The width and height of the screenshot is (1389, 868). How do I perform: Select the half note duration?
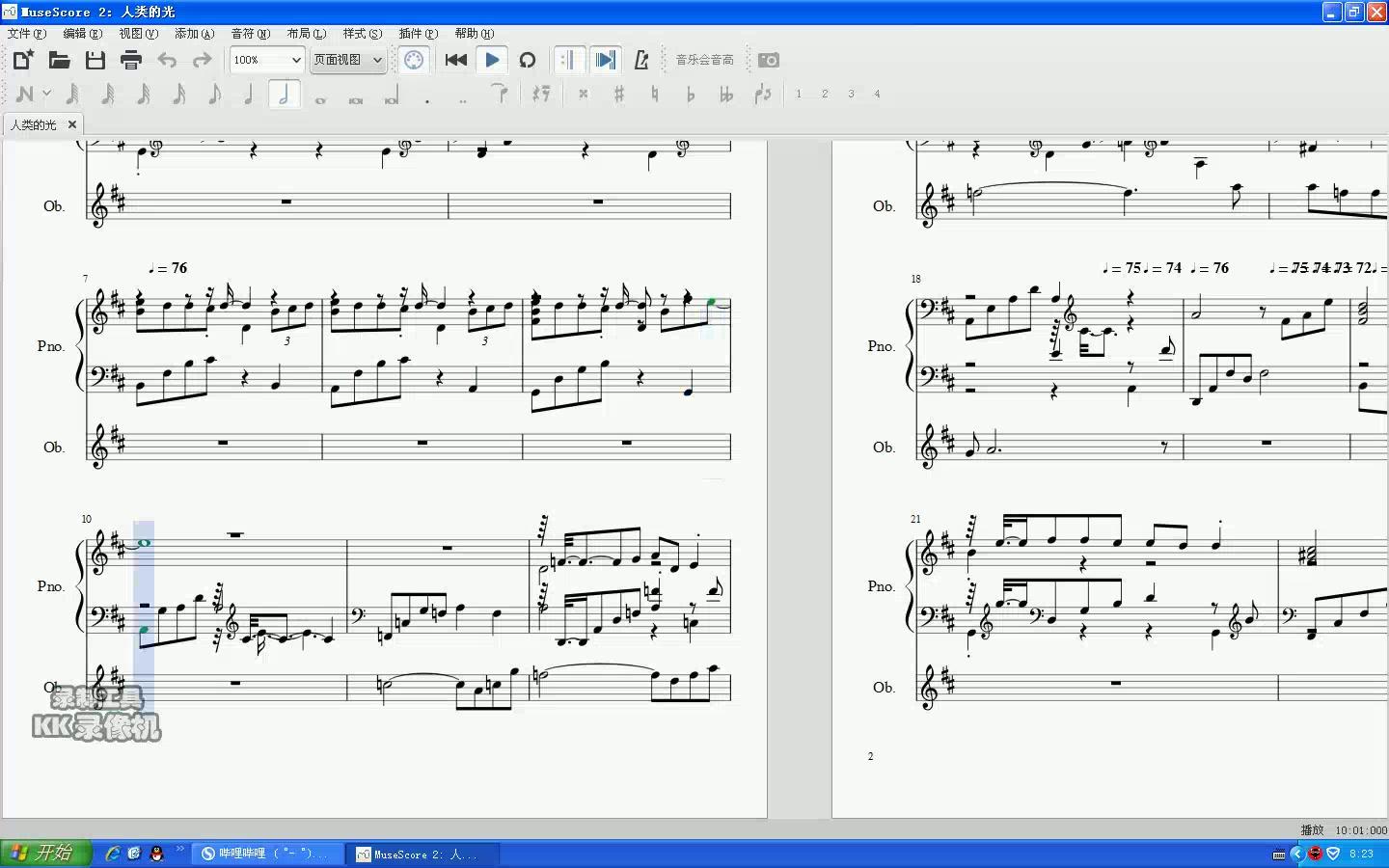coord(285,94)
